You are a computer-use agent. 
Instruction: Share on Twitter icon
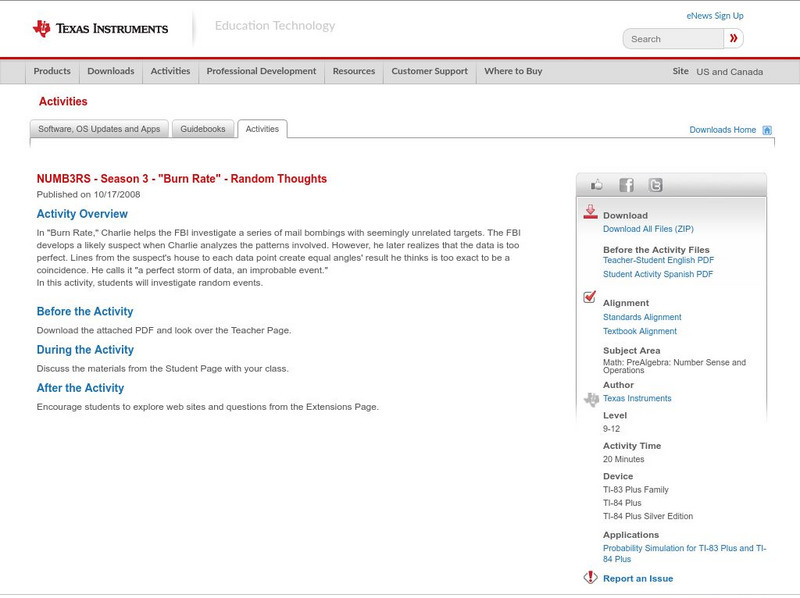pos(656,185)
